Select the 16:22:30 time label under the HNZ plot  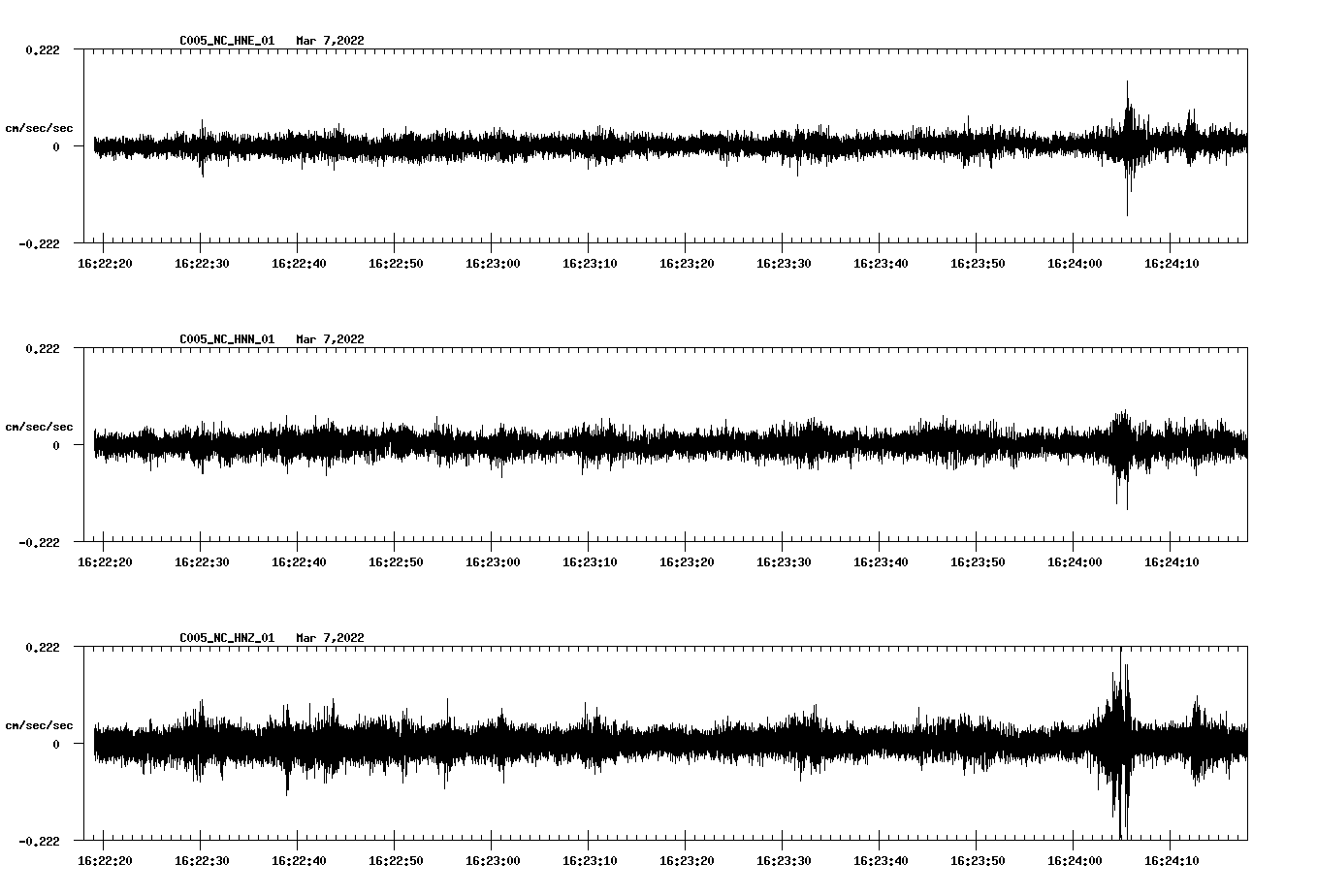pyautogui.click(x=202, y=860)
